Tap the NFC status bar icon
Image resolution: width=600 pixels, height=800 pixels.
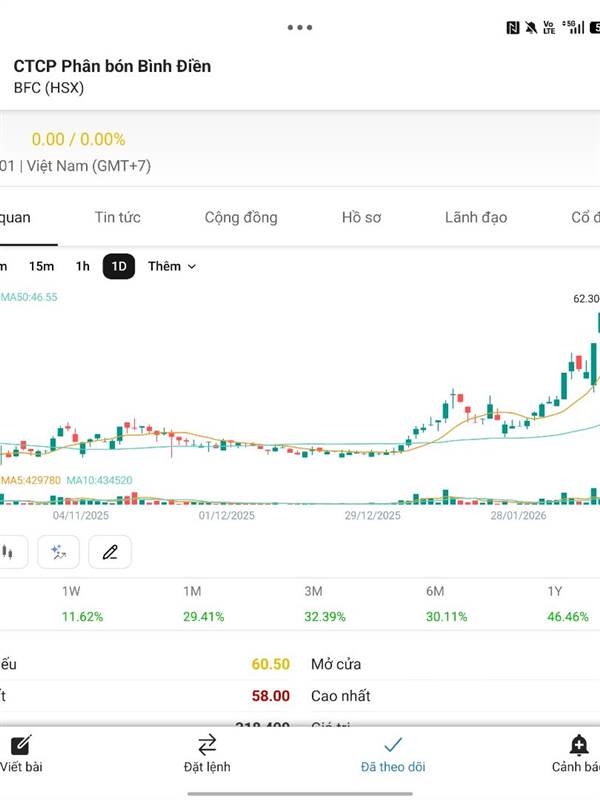pos(512,27)
